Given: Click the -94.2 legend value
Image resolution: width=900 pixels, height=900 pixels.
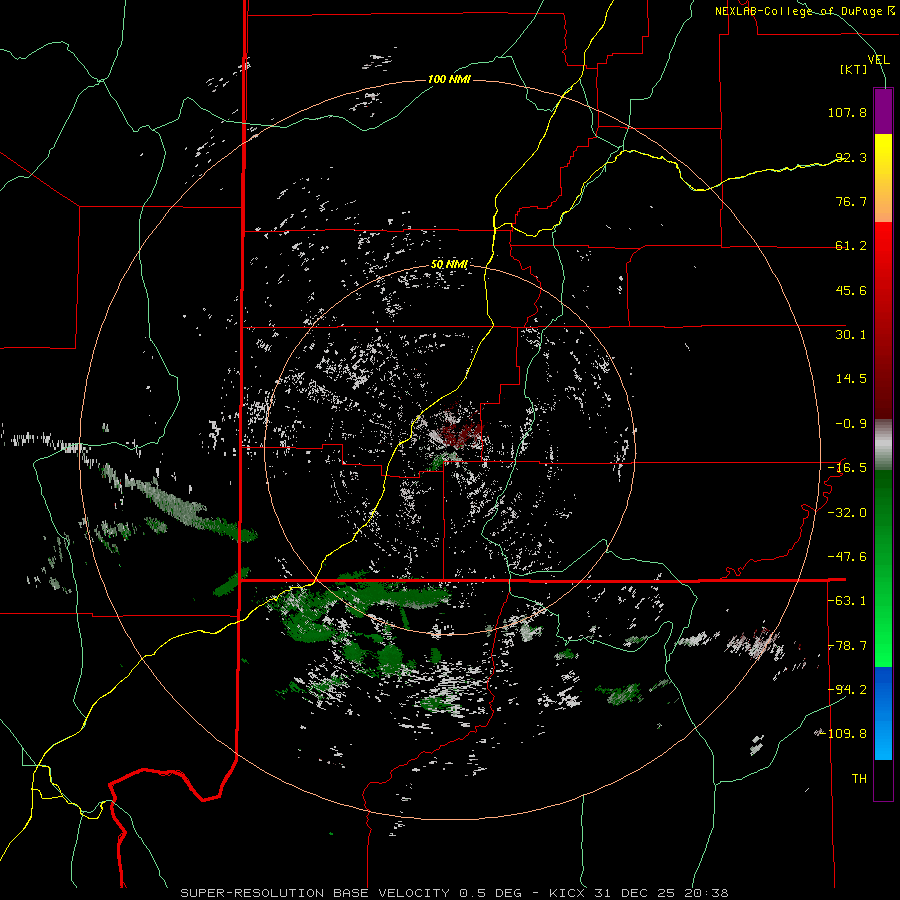Looking at the screenshot, I should 847,690.
